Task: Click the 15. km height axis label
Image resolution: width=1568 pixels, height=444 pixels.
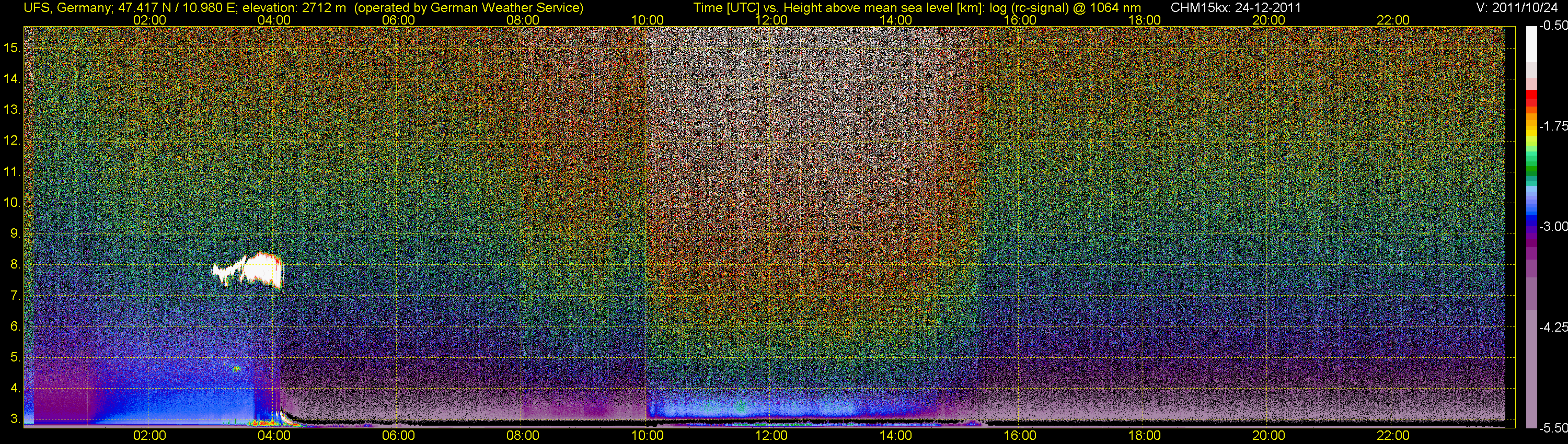Action: (11, 48)
